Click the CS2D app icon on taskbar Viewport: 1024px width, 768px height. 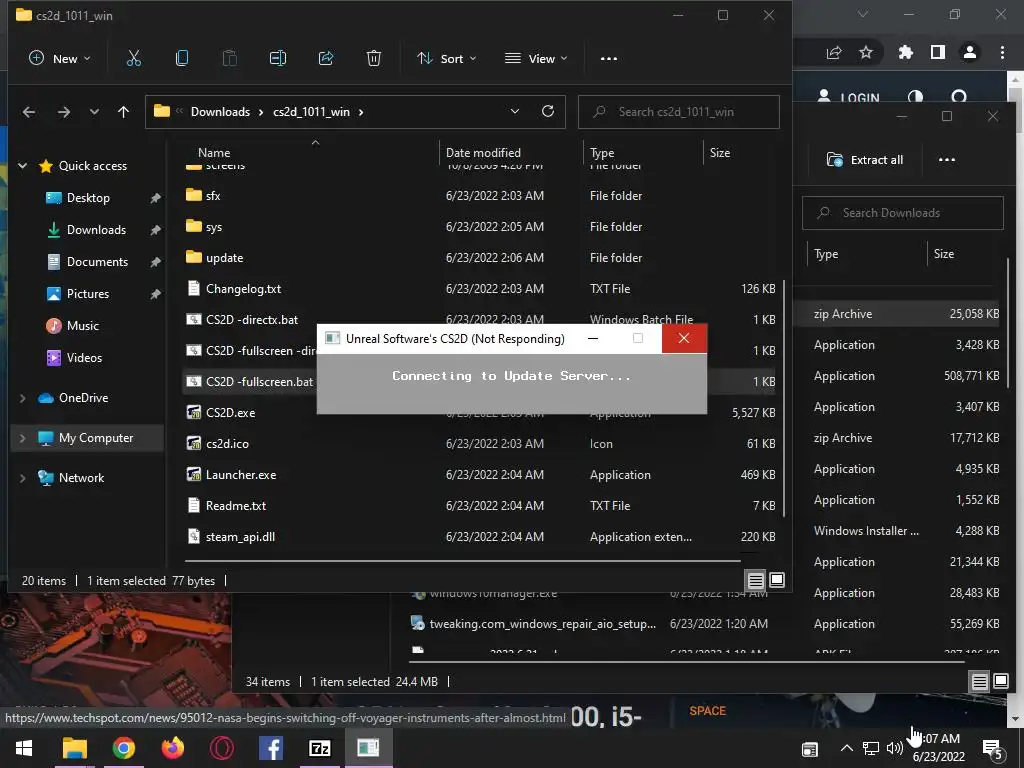(368, 748)
